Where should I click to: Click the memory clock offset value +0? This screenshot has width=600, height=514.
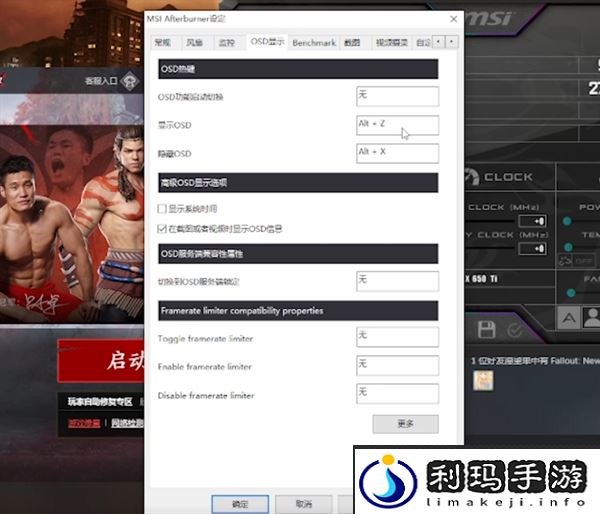(x=533, y=249)
